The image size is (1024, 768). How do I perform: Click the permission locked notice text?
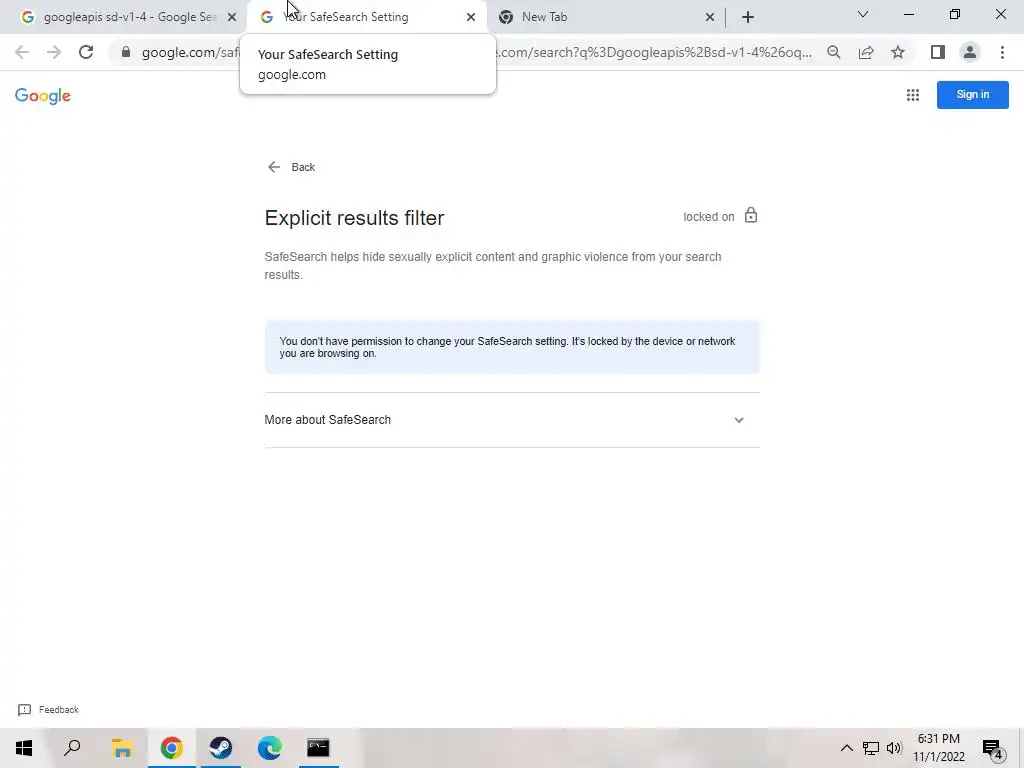tap(507, 347)
